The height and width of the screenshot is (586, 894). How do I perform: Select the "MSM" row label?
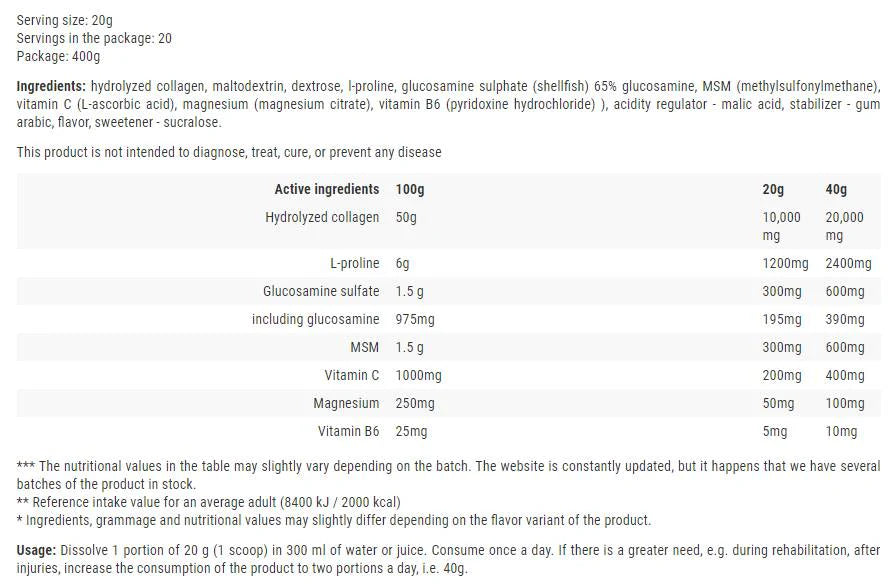pos(364,347)
